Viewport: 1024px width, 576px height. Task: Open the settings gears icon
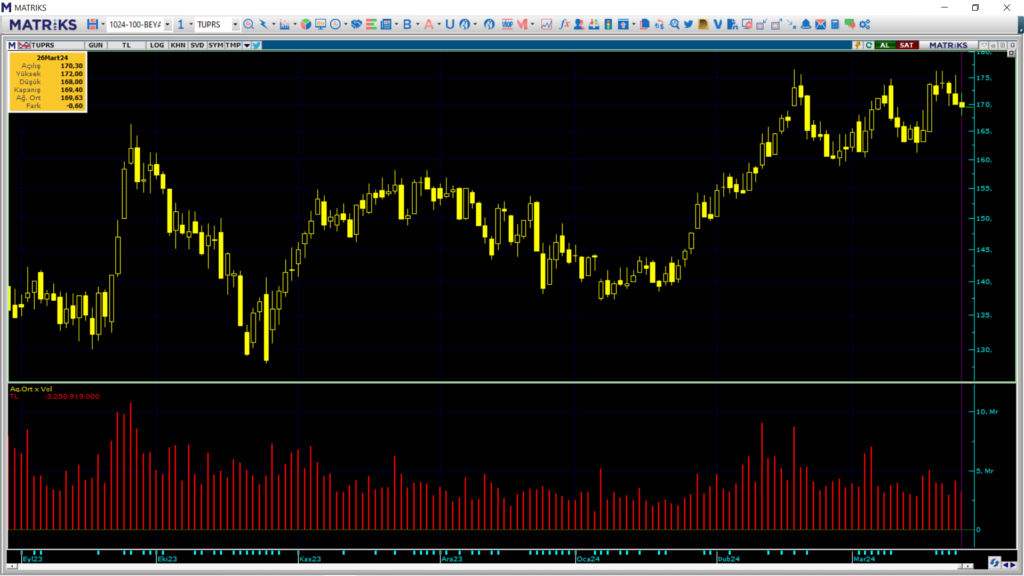click(864, 24)
